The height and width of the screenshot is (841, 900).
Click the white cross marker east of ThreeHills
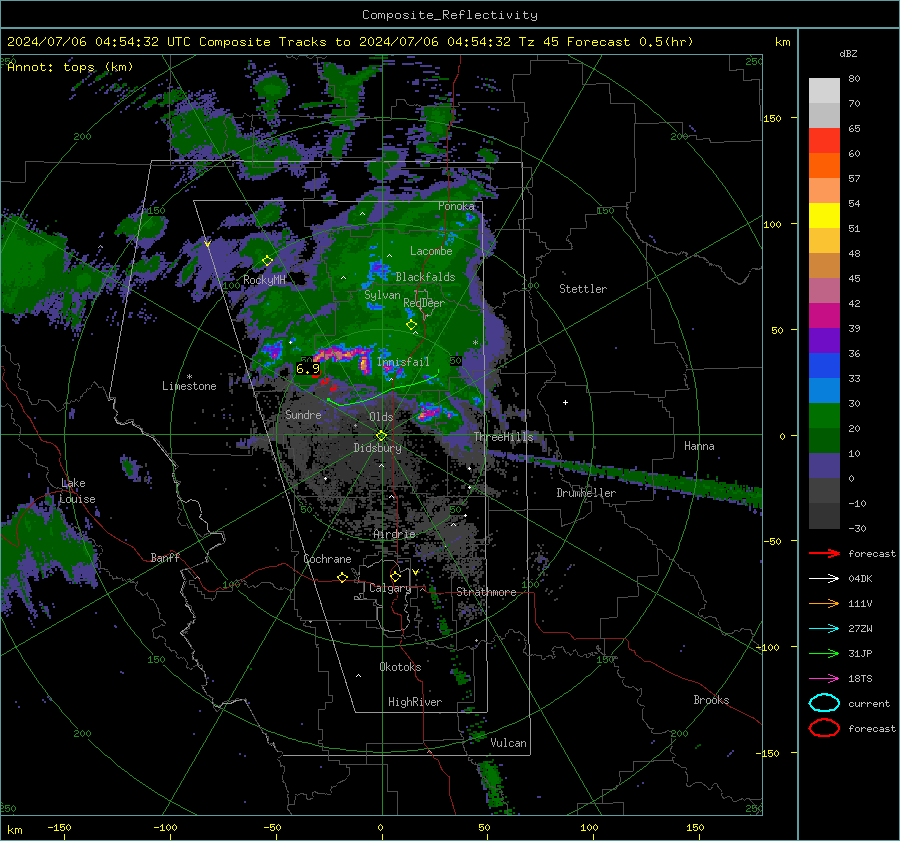click(565, 402)
